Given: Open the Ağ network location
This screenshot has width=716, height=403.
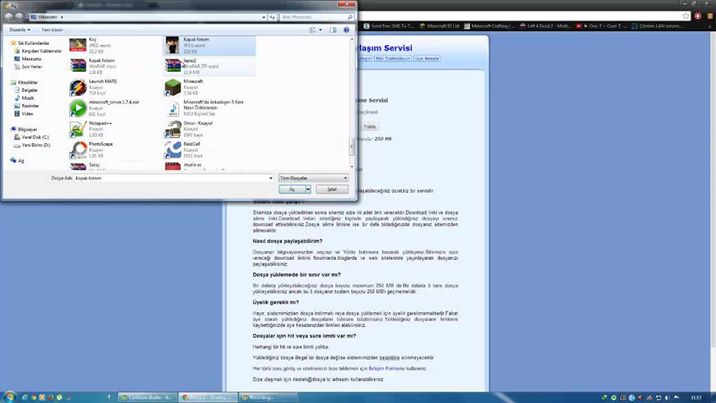Looking at the screenshot, I should tap(17, 160).
